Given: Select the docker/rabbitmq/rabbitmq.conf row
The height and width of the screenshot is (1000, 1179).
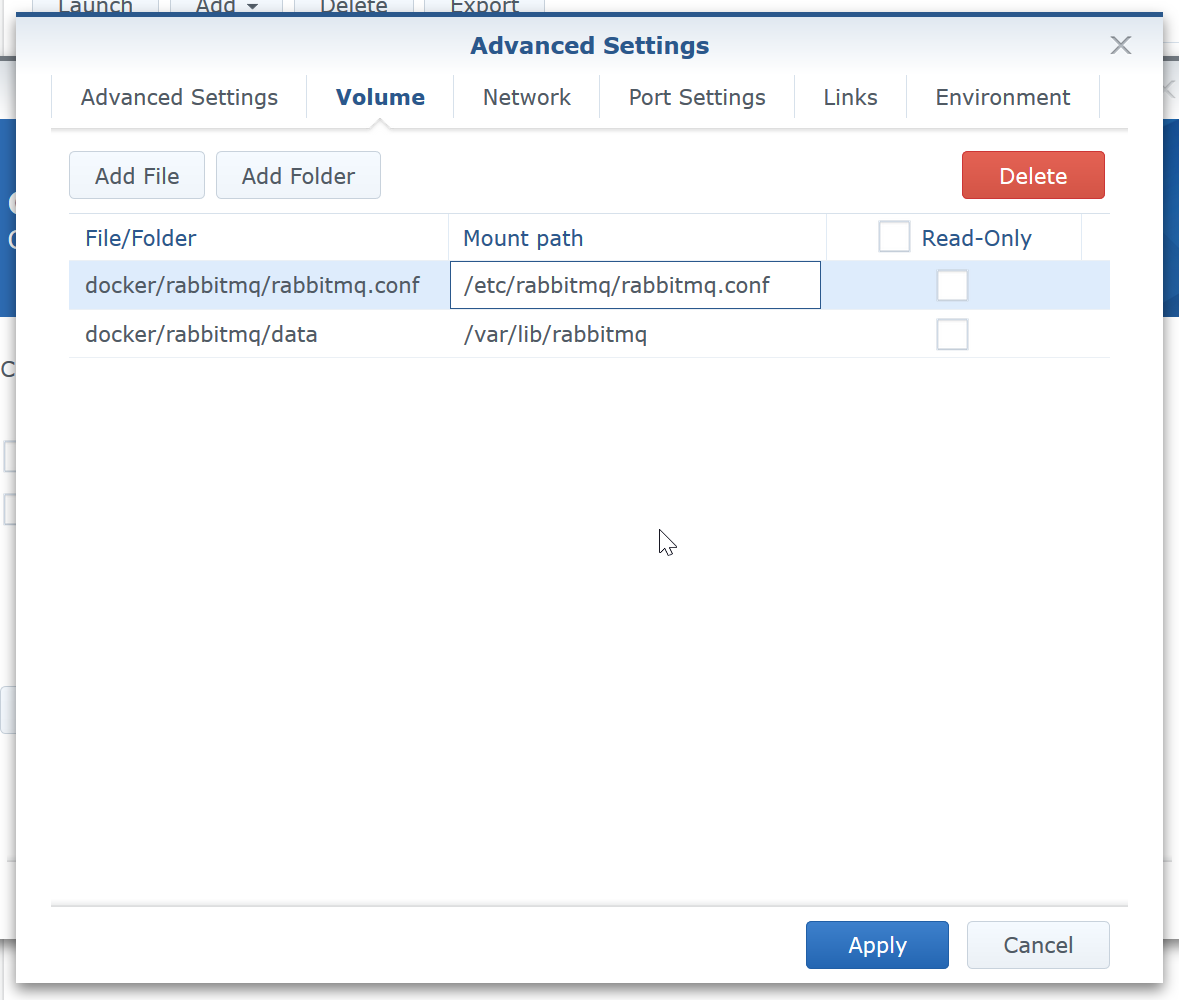Looking at the screenshot, I should coord(252,286).
